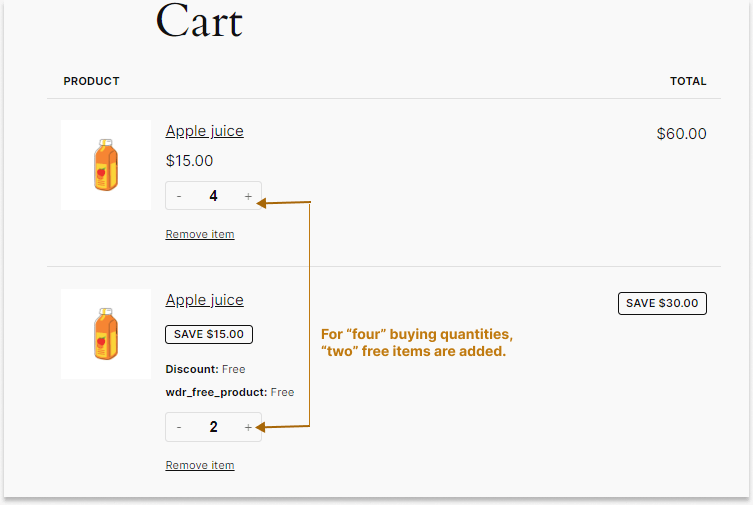Open the first Apple juice product link
This screenshot has height=505, width=753.
205,131
